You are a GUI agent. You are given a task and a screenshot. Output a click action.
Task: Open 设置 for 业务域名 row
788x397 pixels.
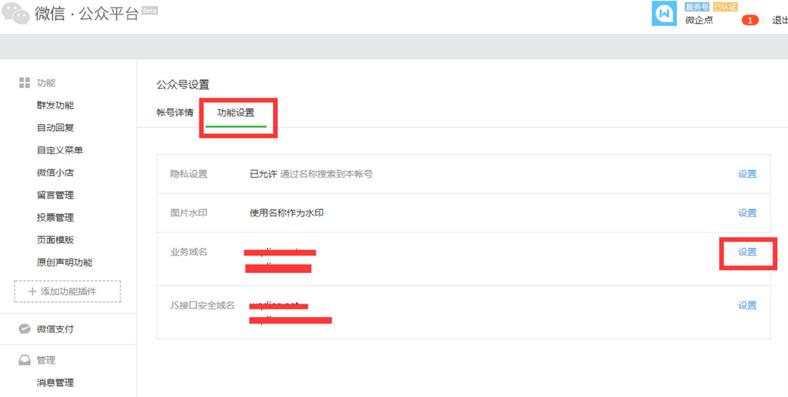click(x=747, y=252)
